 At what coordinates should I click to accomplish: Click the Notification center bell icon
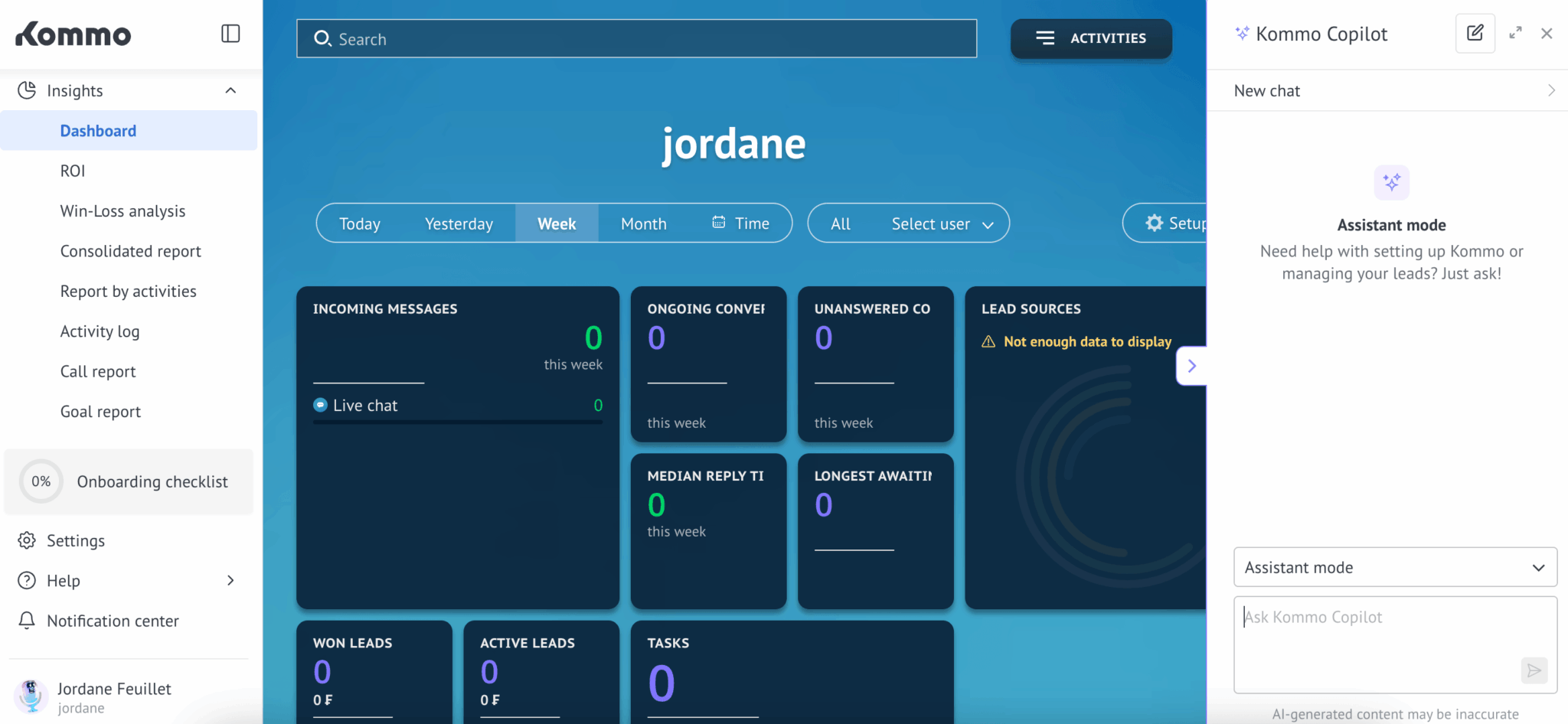coord(27,621)
